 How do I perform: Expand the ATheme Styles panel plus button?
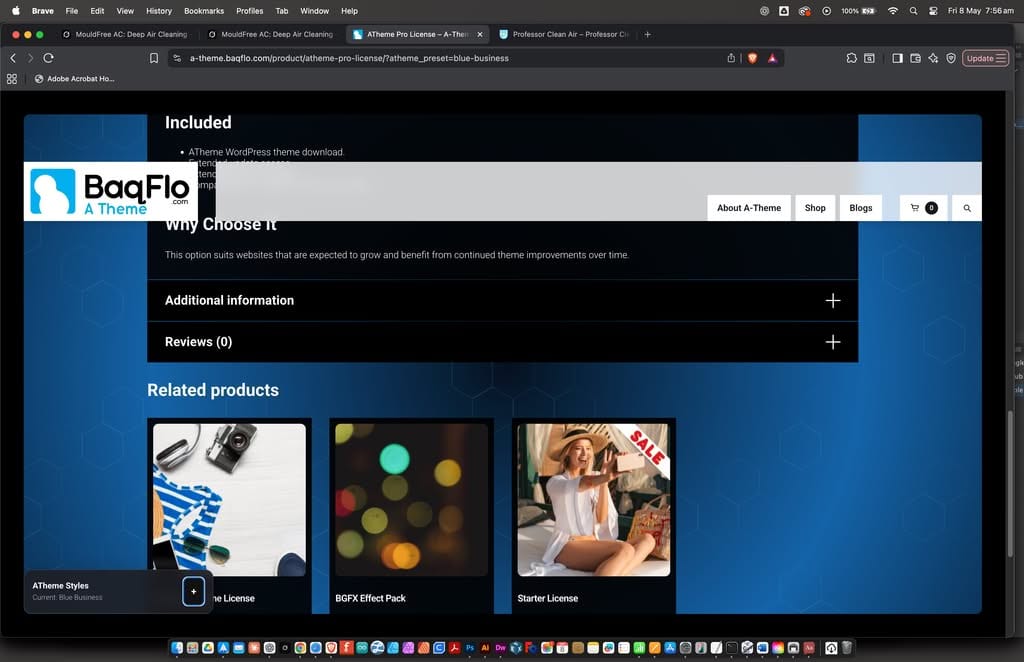click(x=193, y=591)
